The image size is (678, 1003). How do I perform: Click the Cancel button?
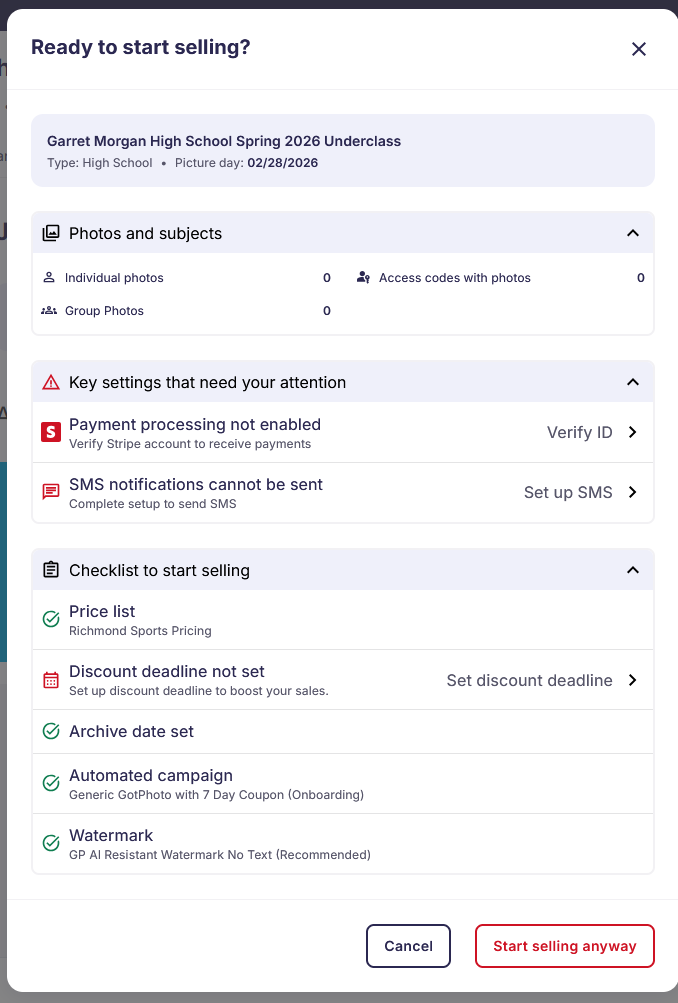(408, 945)
